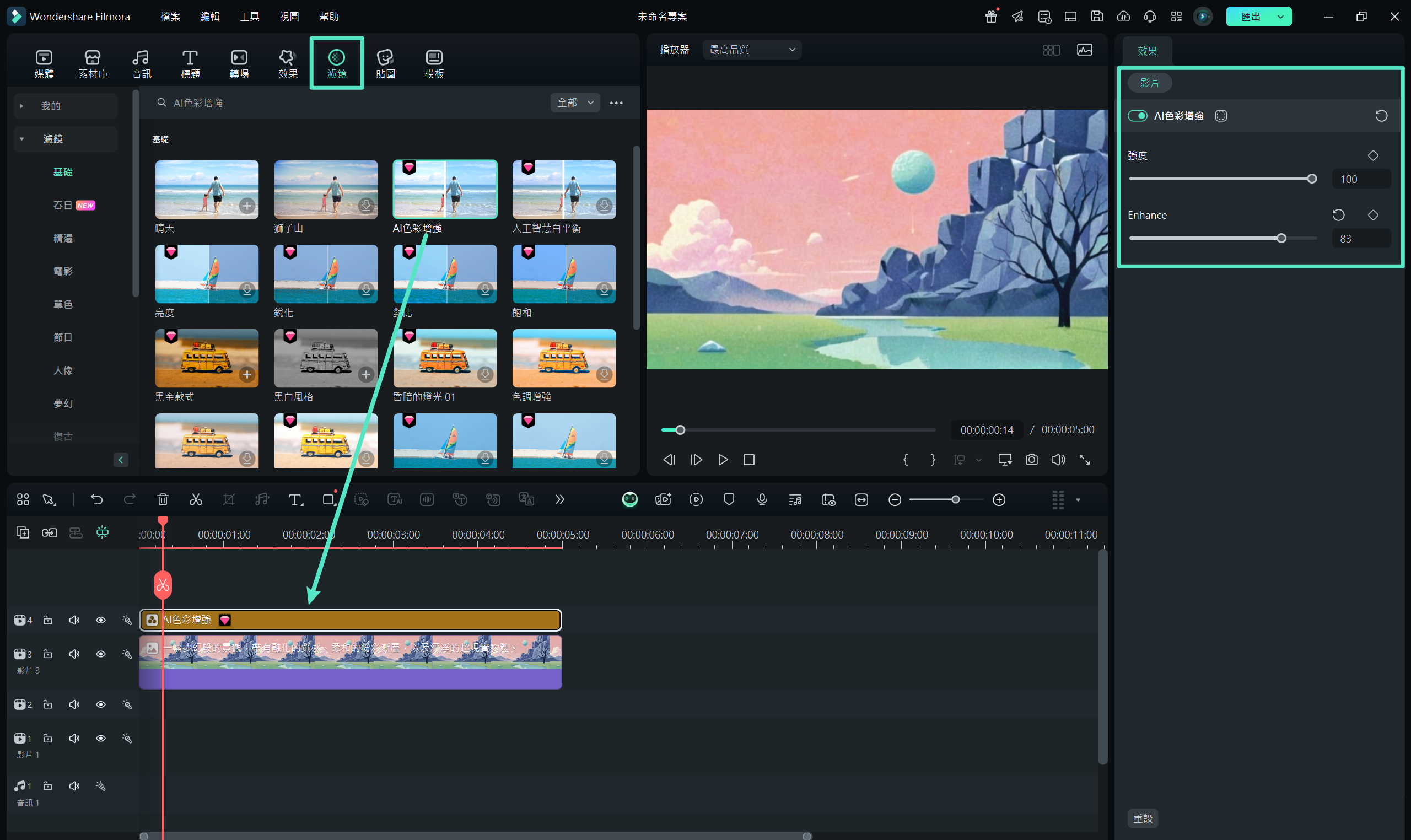Select the crop tool in timeline toolbar
This screenshot has height=840, width=1411.
(x=229, y=499)
